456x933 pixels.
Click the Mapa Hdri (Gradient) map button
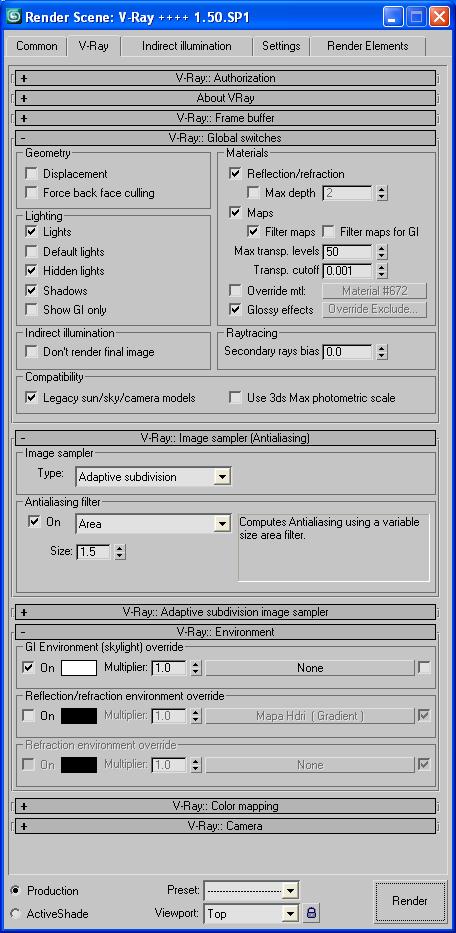coord(310,716)
